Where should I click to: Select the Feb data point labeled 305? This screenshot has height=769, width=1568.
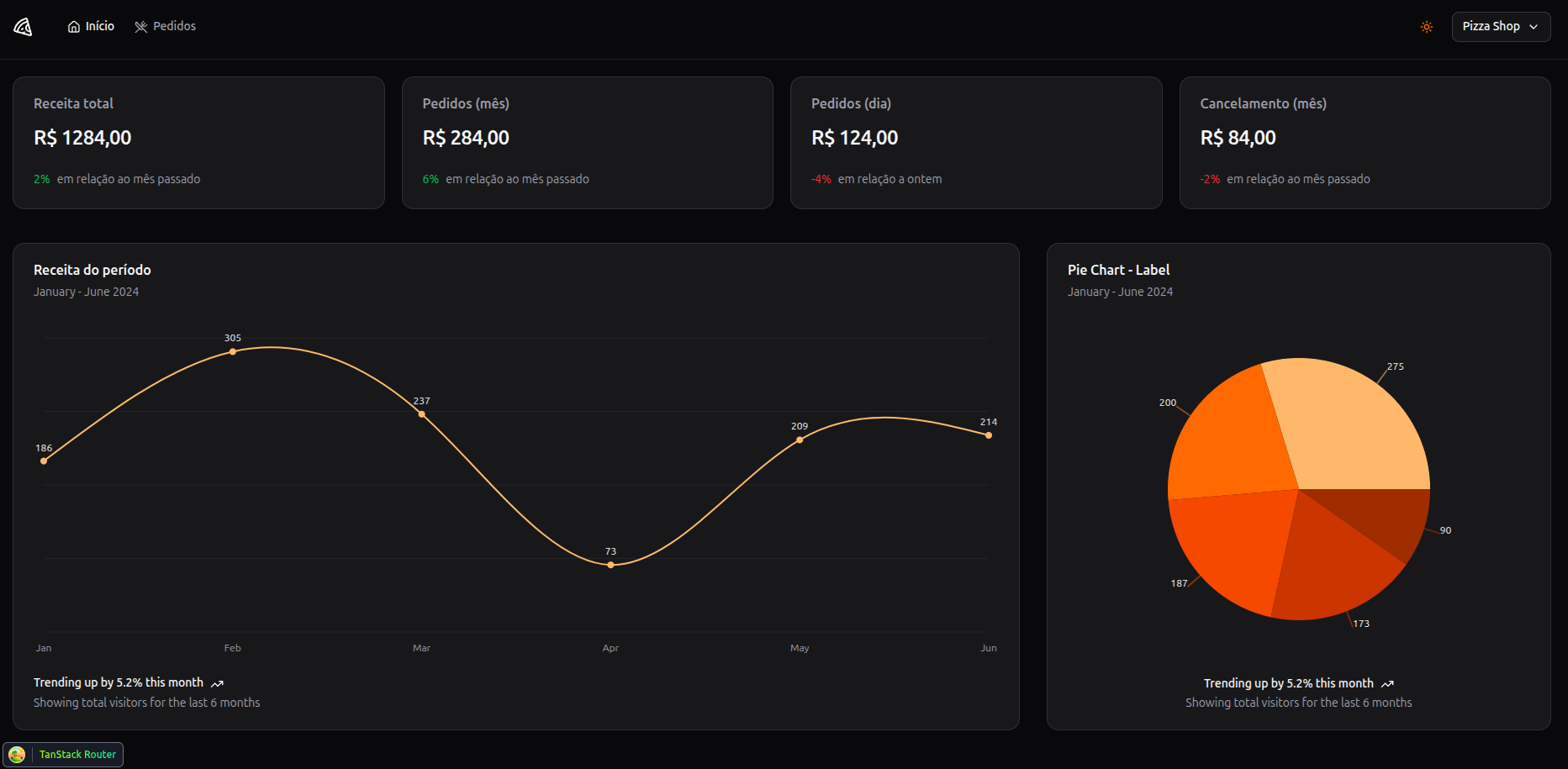pos(233,351)
